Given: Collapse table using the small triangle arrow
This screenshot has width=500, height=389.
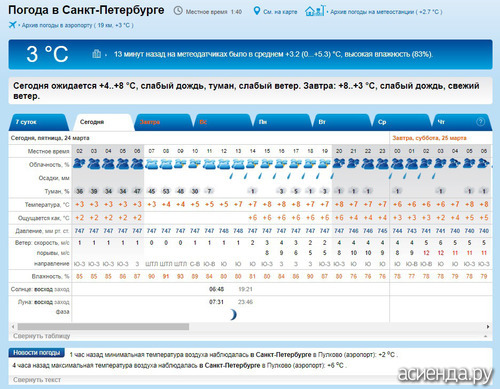Looking at the screenshot, I should (485, 336).
